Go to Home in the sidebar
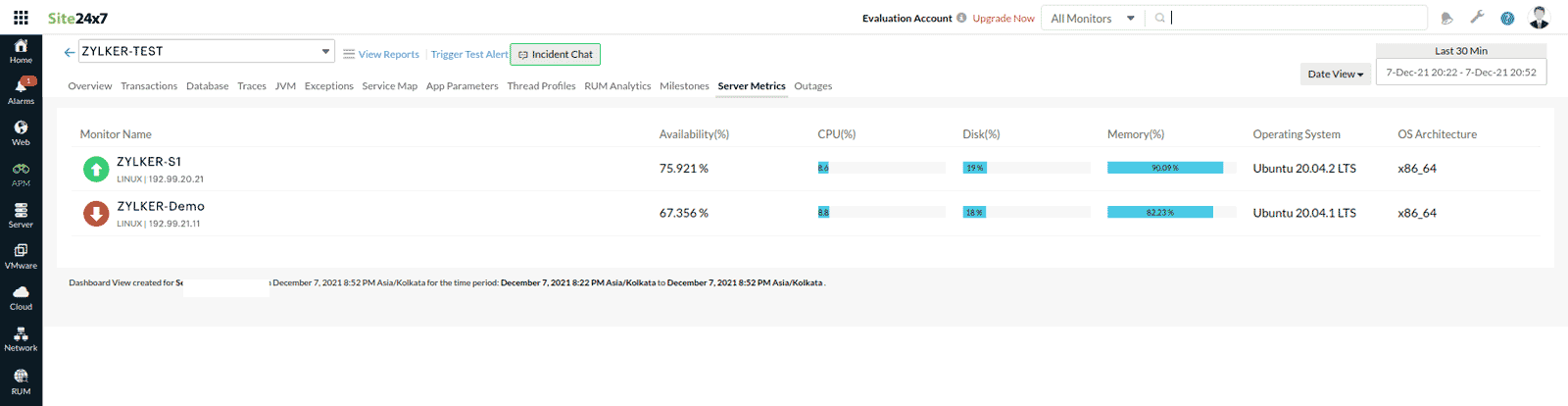 [21, 51]
